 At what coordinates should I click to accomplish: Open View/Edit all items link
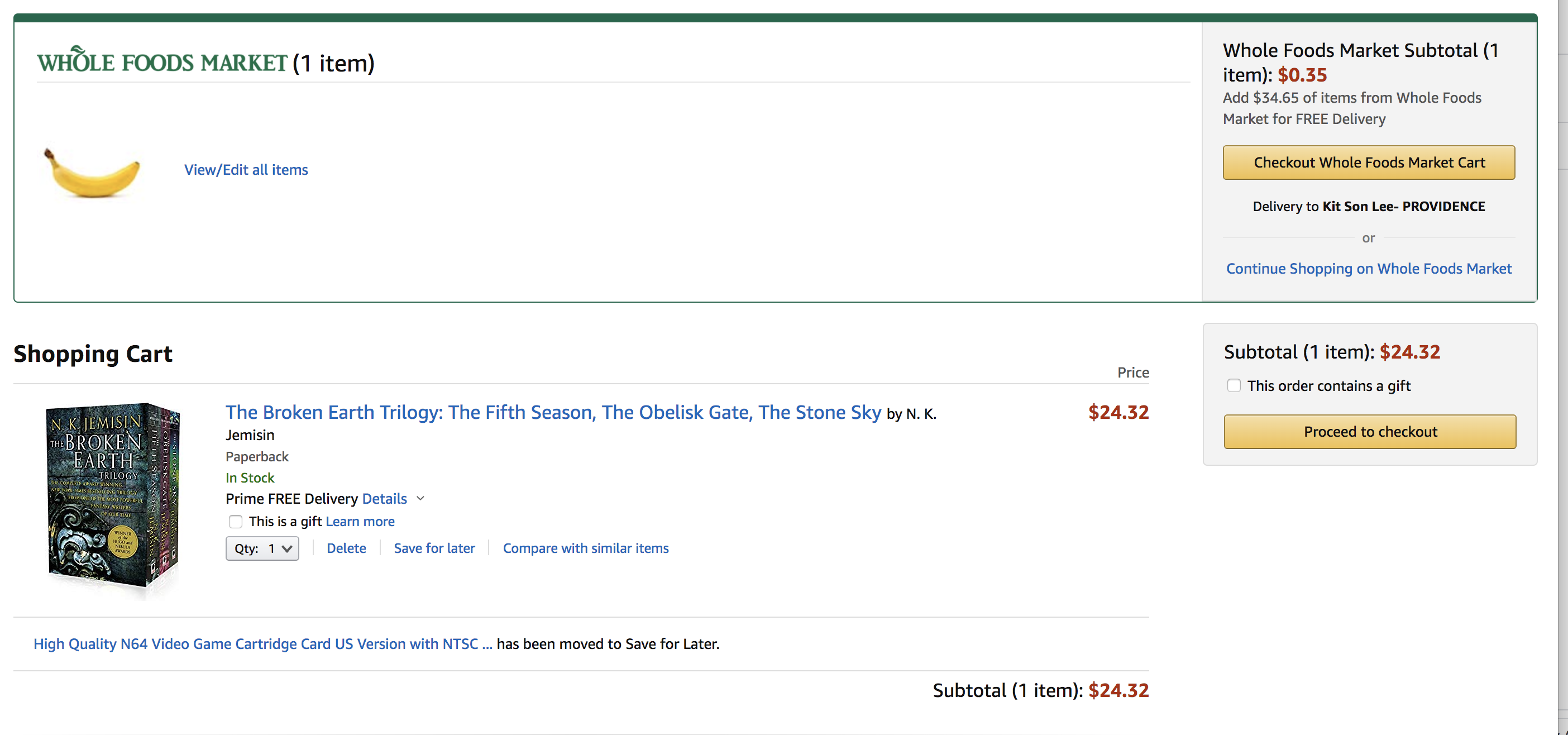(246, 170)
